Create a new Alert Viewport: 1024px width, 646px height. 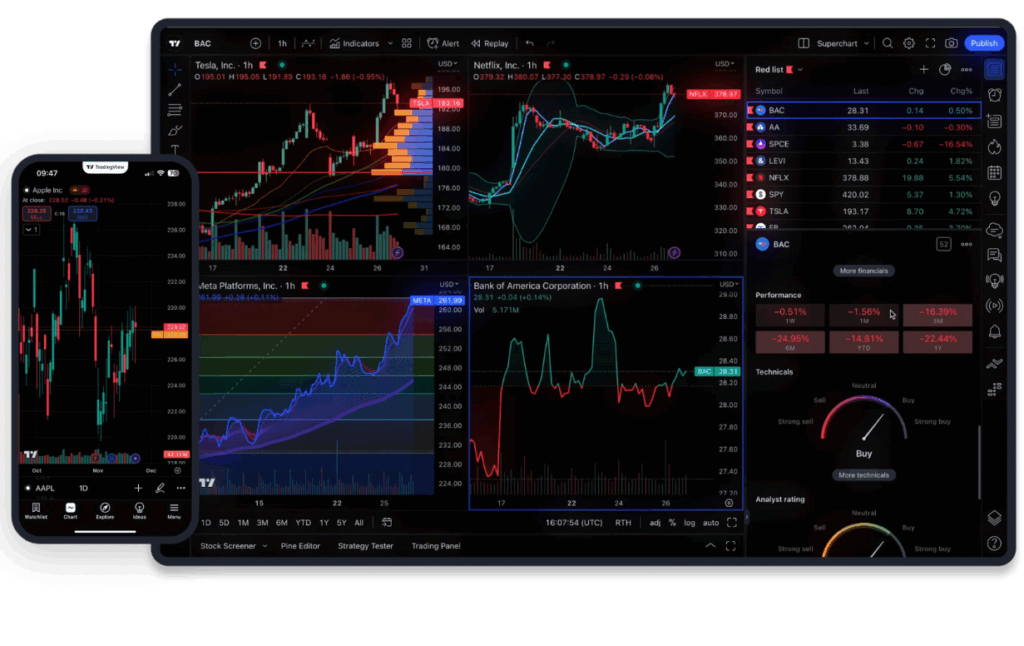[443, 44]
